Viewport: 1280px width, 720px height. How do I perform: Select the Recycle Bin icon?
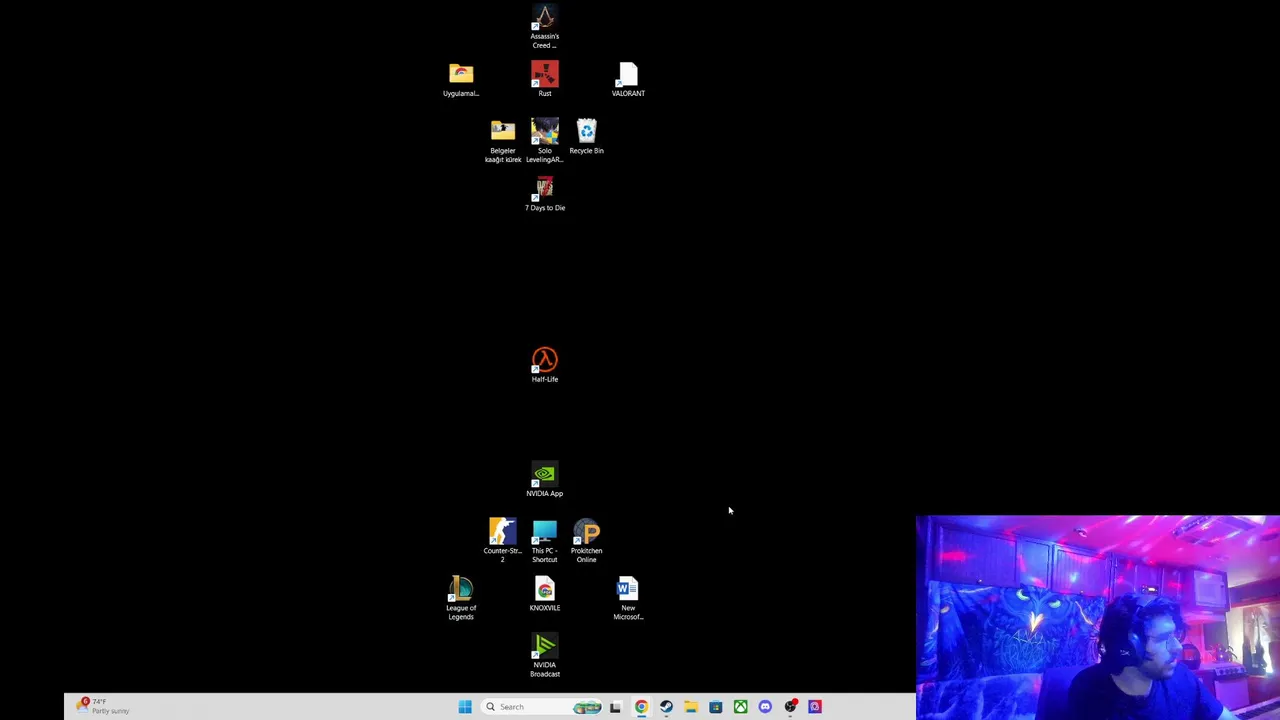pos(586,137)
